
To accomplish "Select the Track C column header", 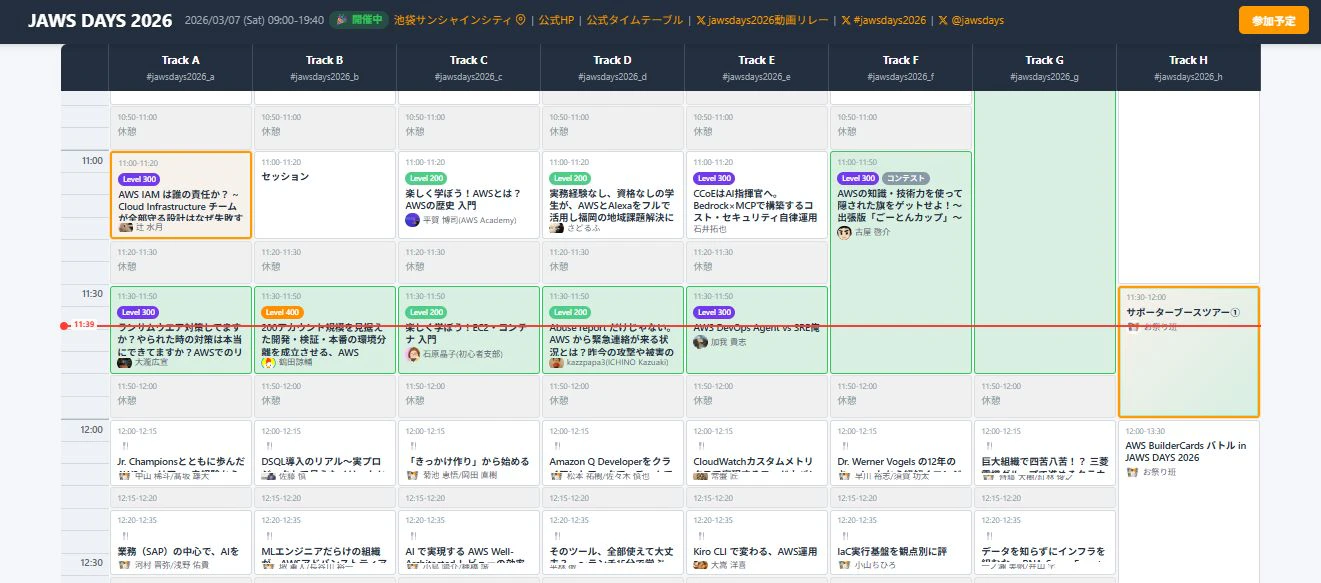I will [469, 67].
